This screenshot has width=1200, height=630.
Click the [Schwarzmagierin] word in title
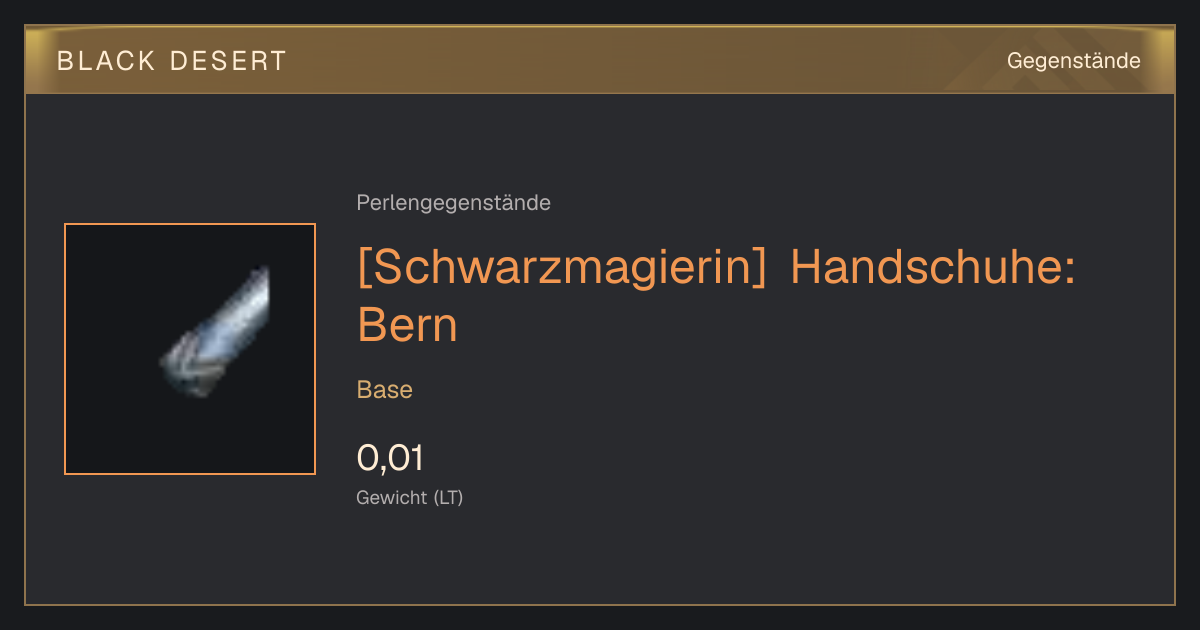pyautogui.click(x=562, y=270)
